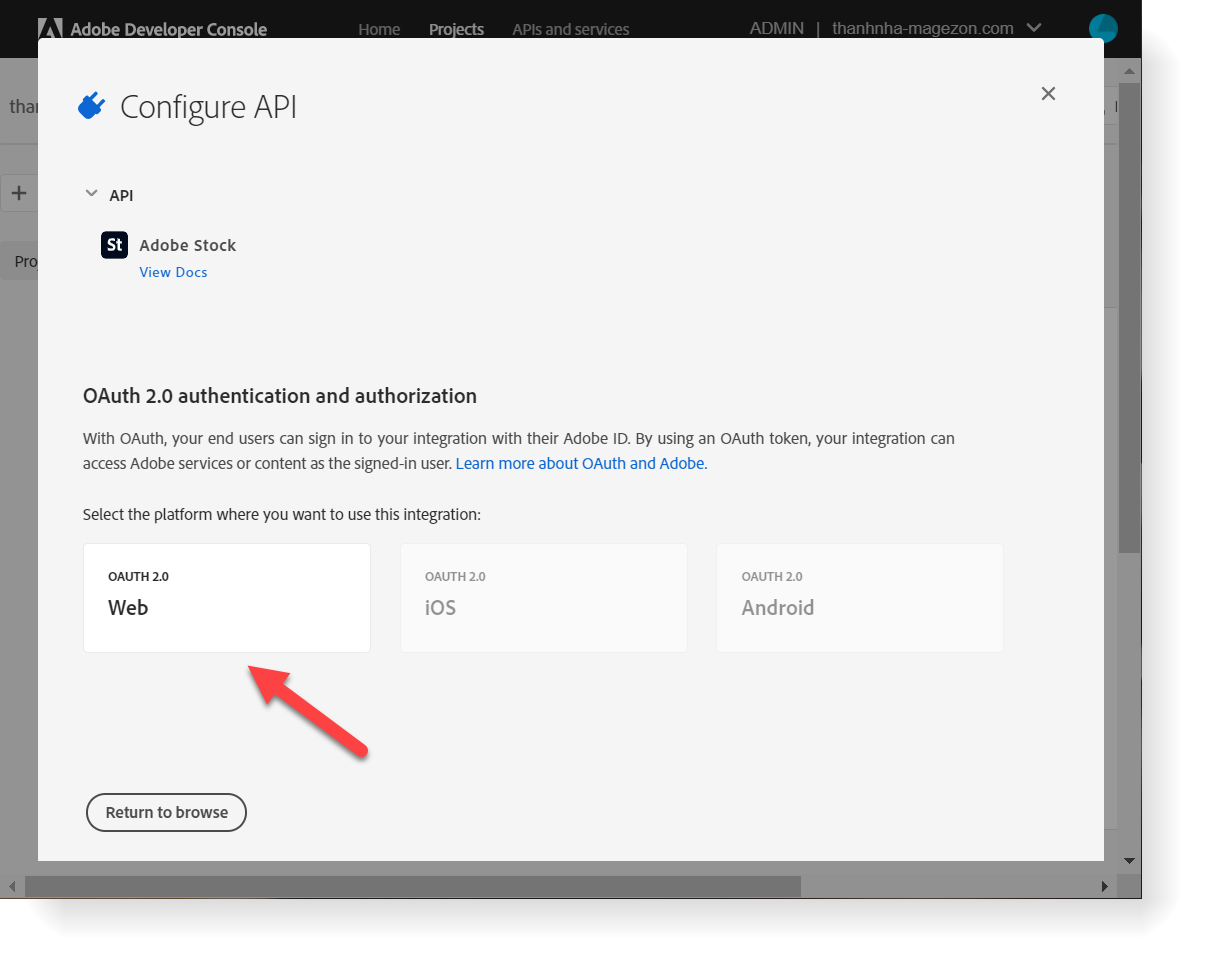Open APIs and services
Viewport: 1207px width, 964px height.
click(x=570, y=29)
